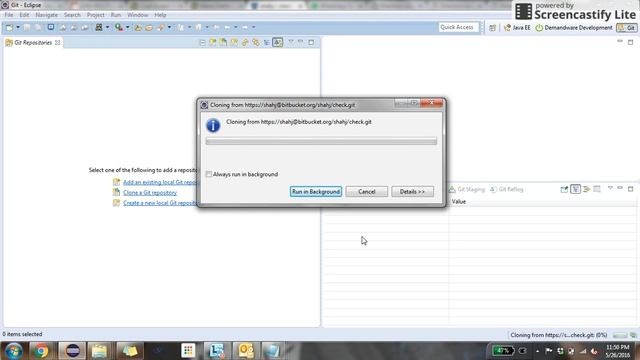This screenshot has height=360, width=640.
Task: Click the Run in Background button
Action: 316,191
